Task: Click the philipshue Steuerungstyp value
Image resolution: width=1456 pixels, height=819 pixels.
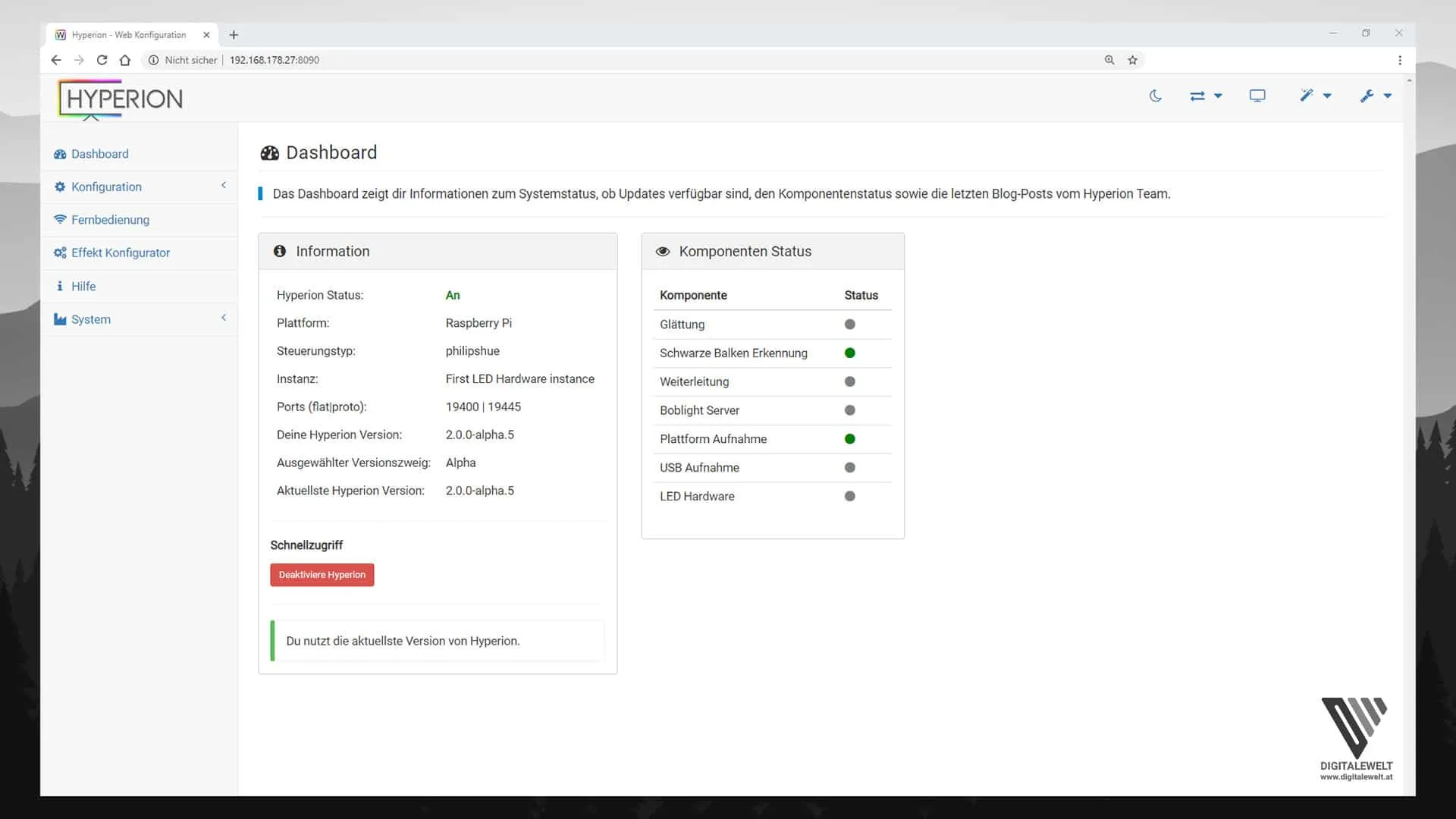Action: click(x=472, y=351)
